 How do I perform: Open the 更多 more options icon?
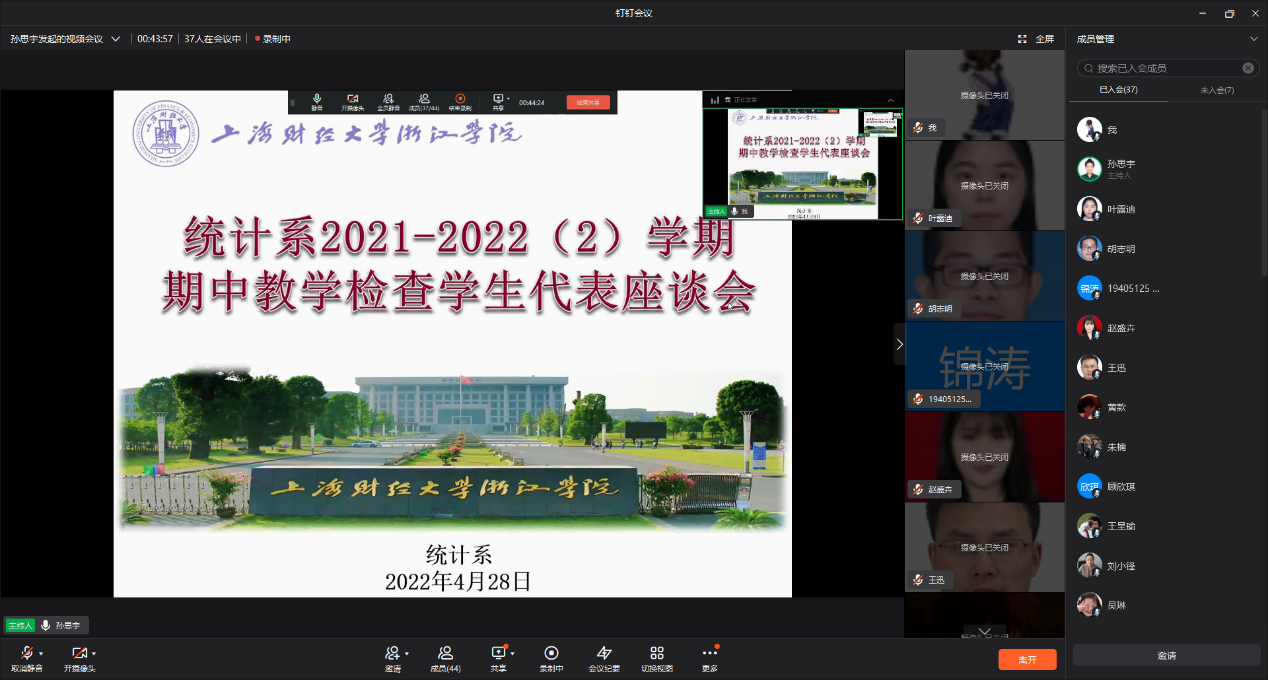[x=709, y=653]
